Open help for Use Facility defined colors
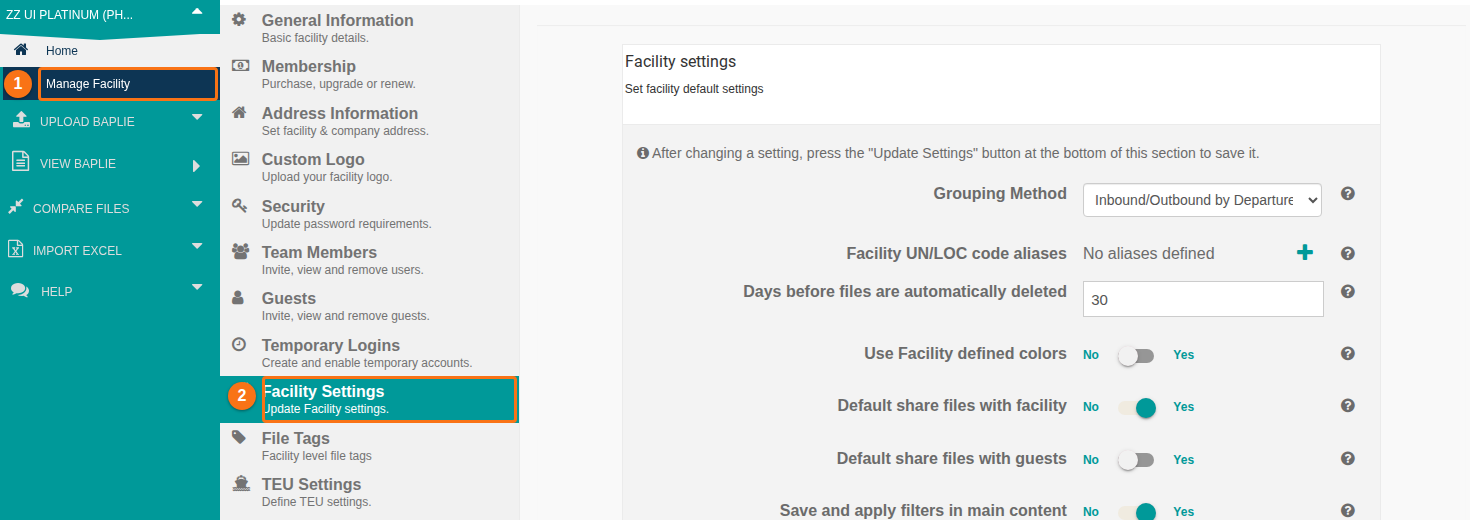1470x520 pixels. (1347, 353)
